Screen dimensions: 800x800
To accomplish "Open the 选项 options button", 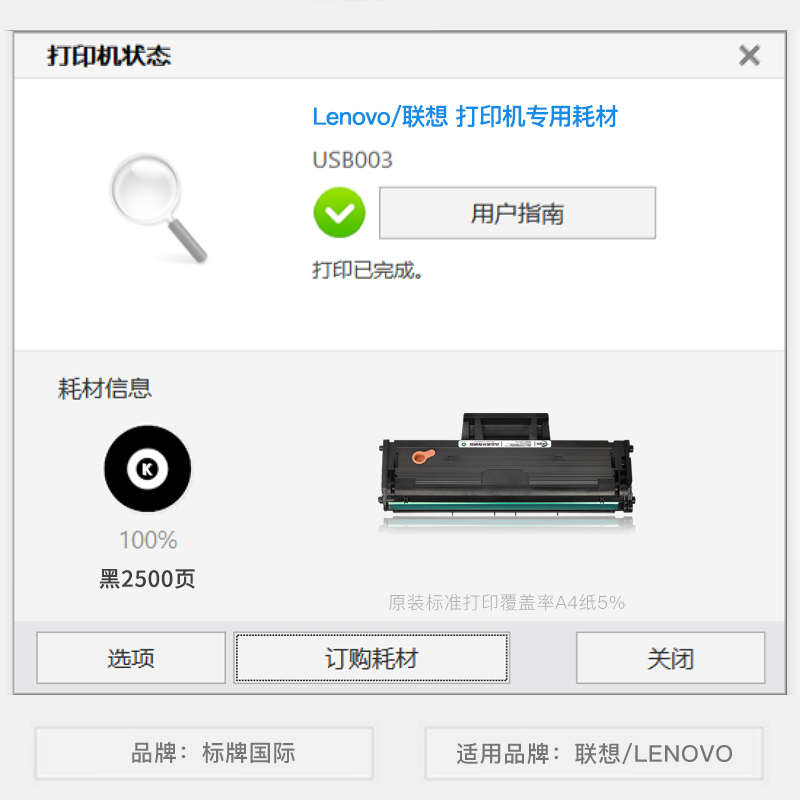I will tap(131, 658).
